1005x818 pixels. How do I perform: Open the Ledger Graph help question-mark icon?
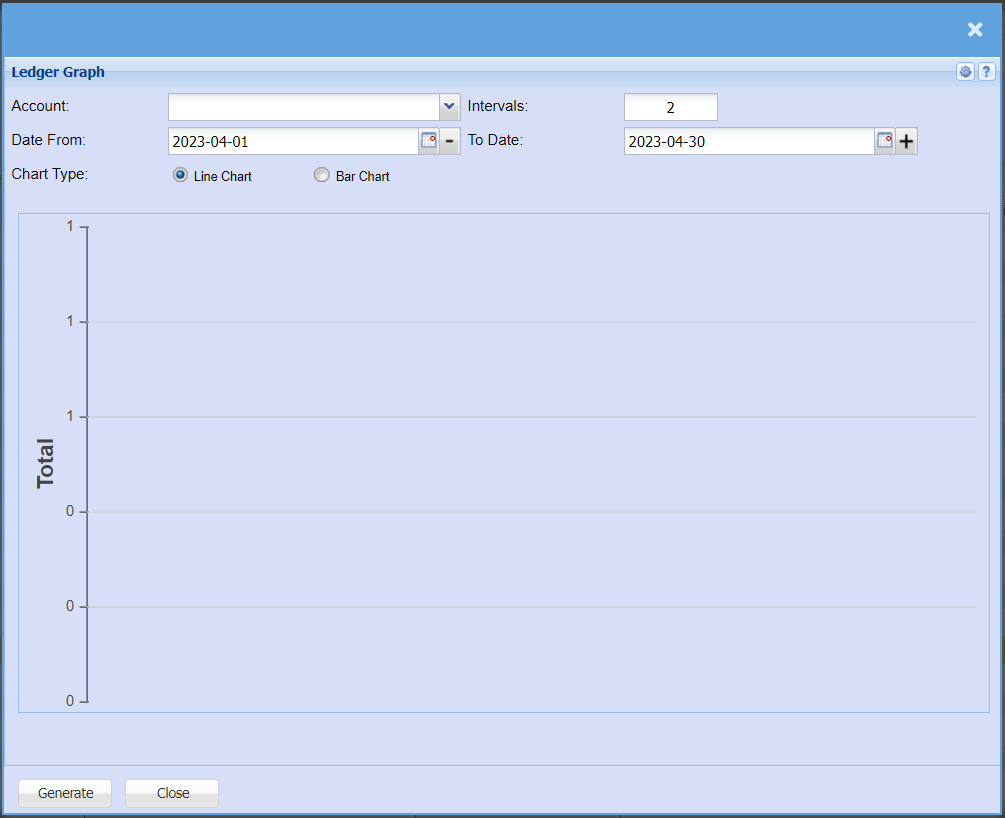pyautogui.click(x=986, y=71)
